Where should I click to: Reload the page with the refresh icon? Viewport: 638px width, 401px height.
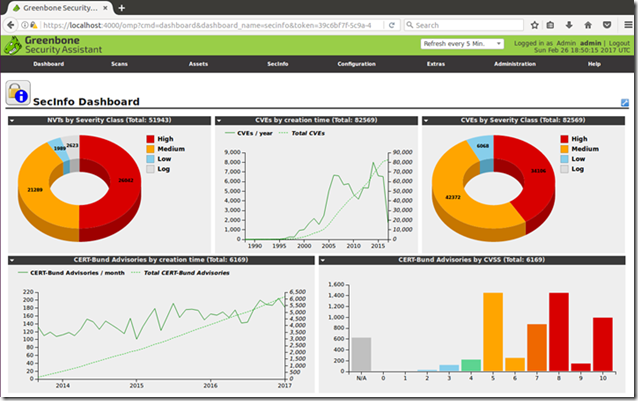[391, 25]
